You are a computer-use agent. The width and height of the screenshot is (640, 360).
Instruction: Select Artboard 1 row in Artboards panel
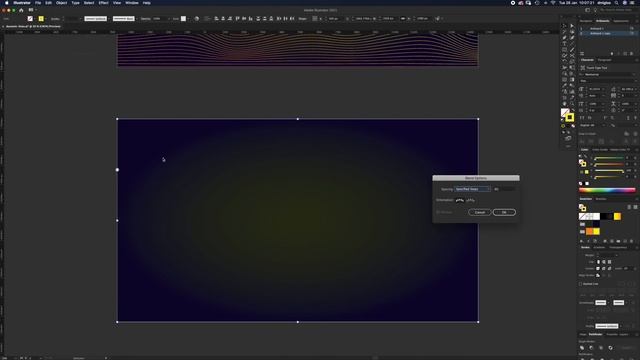coord(607,29)
